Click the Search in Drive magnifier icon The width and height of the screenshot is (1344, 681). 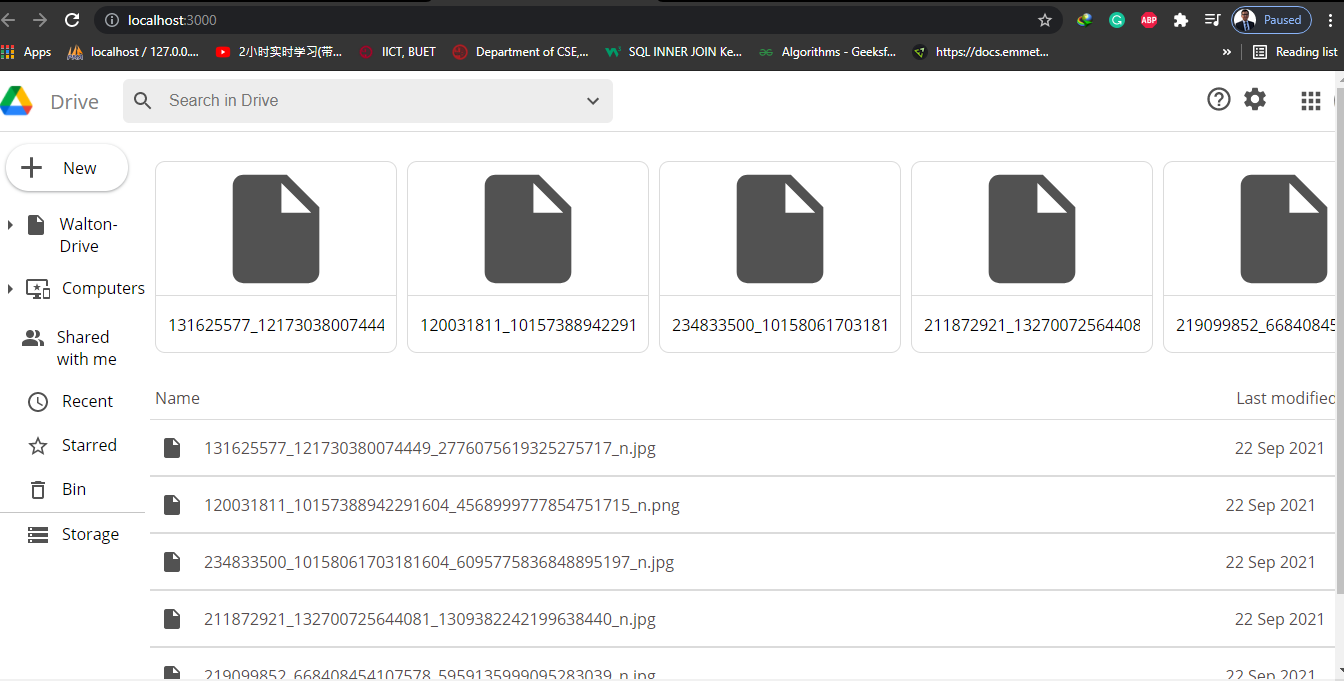click(x=142, y=101)
